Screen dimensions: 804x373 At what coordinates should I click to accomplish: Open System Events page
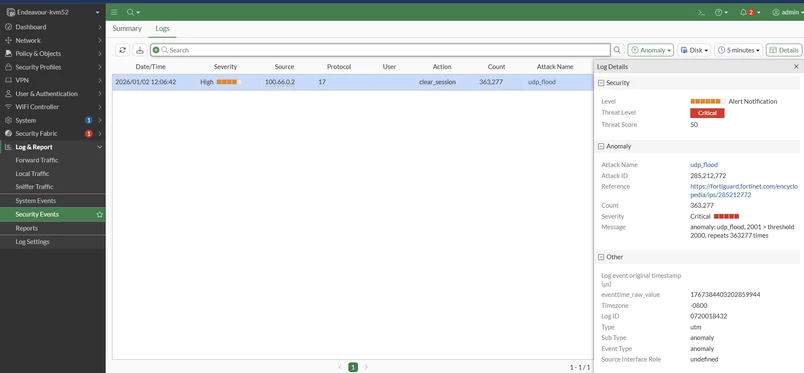tap(36, 201)
